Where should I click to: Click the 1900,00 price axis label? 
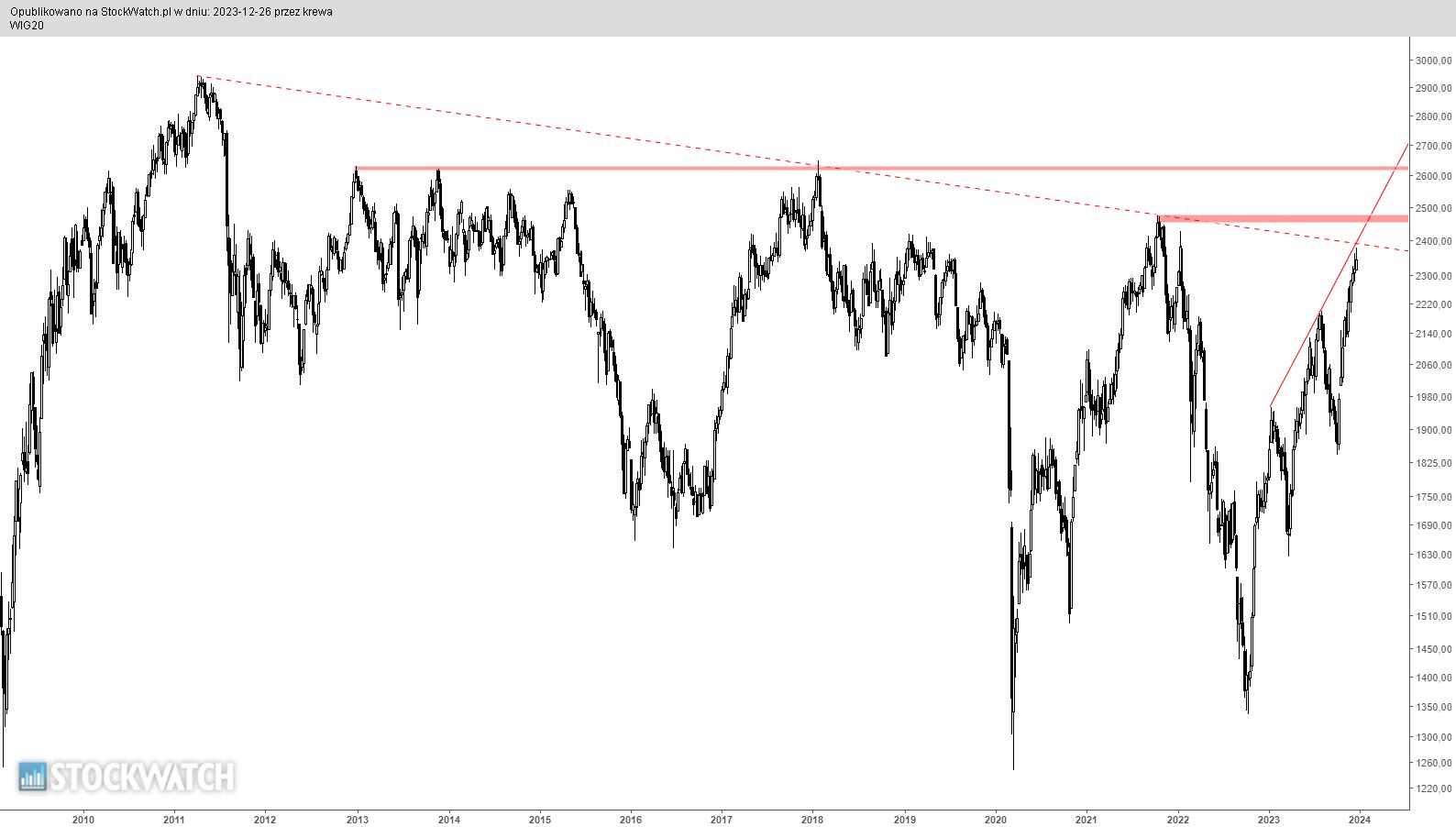pos(1433,431)
